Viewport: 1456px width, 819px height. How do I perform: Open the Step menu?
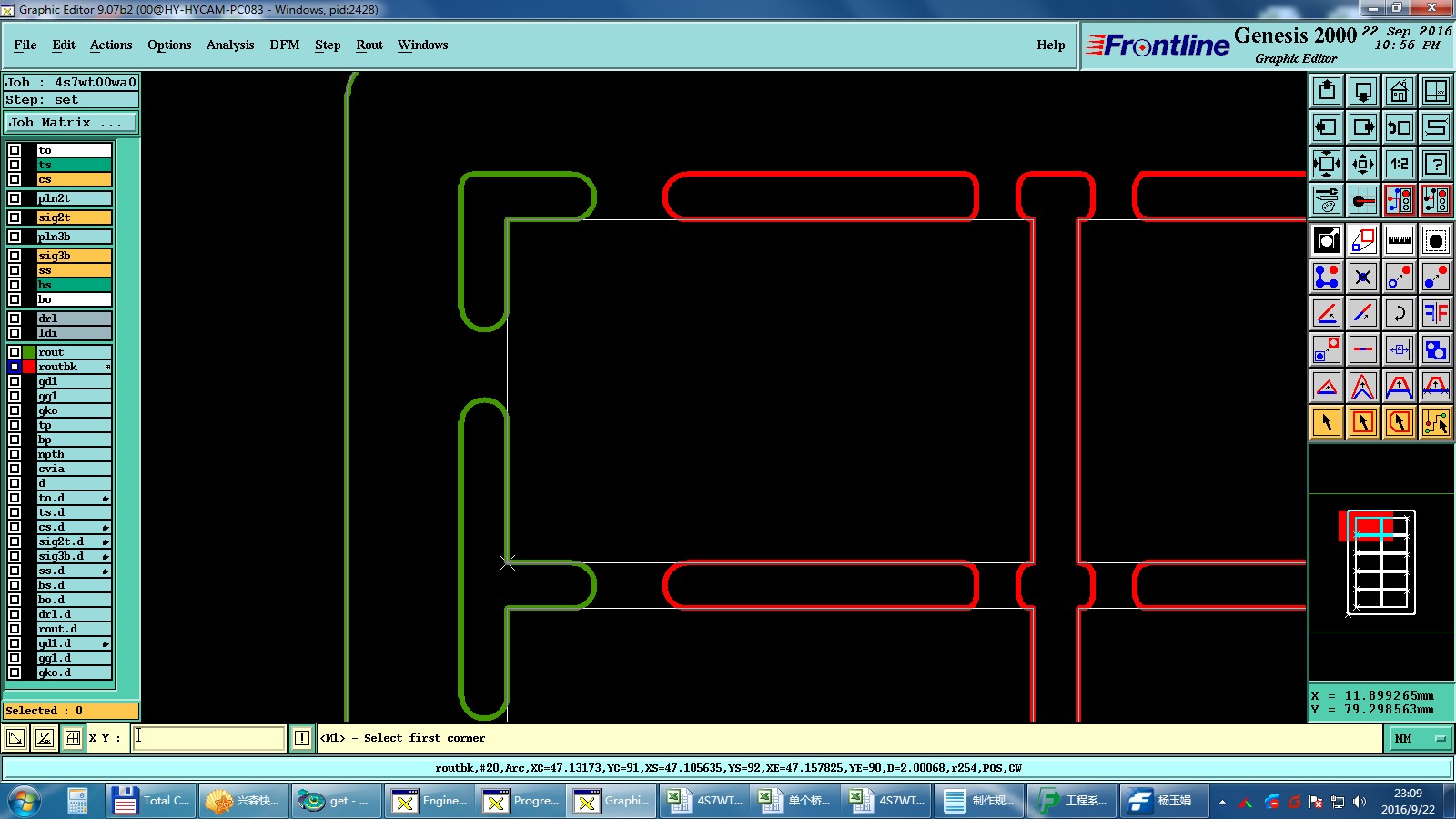coord(328,45)
